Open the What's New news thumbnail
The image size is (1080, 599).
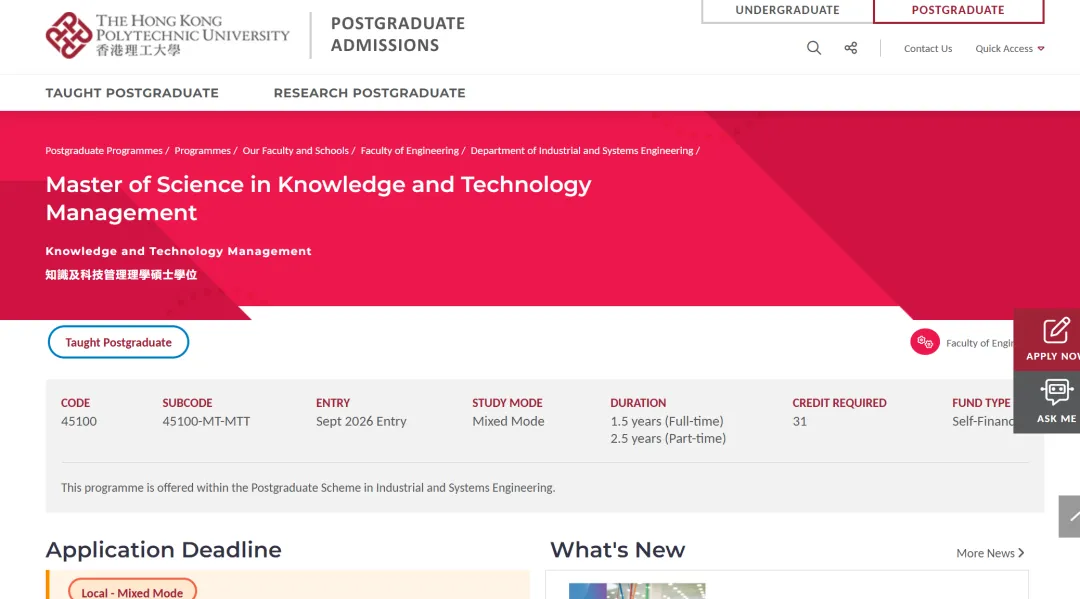point(637,591)
